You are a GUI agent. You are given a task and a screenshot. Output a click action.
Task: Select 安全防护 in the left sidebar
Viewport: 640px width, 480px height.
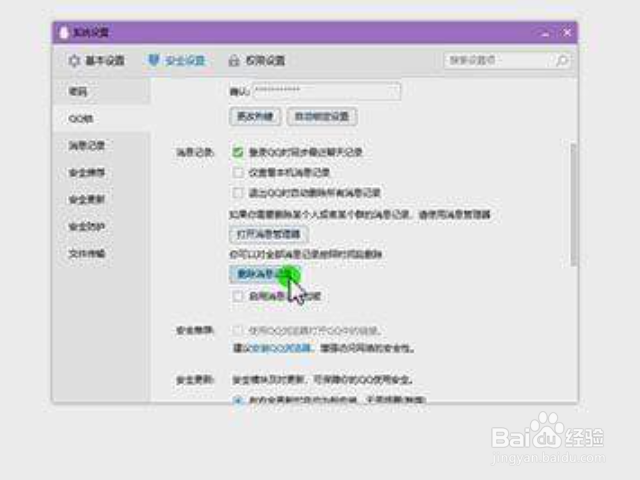[x=101, y=227]
